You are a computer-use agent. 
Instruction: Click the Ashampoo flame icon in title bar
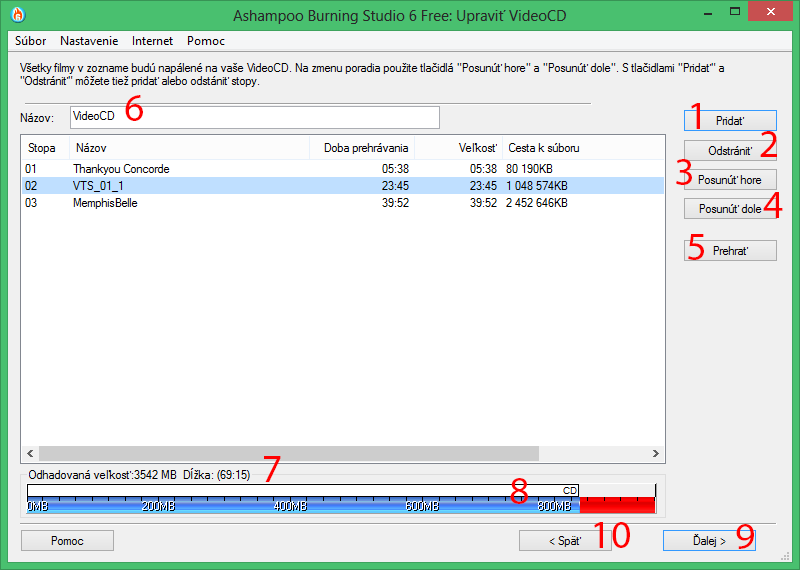point(18,15)
